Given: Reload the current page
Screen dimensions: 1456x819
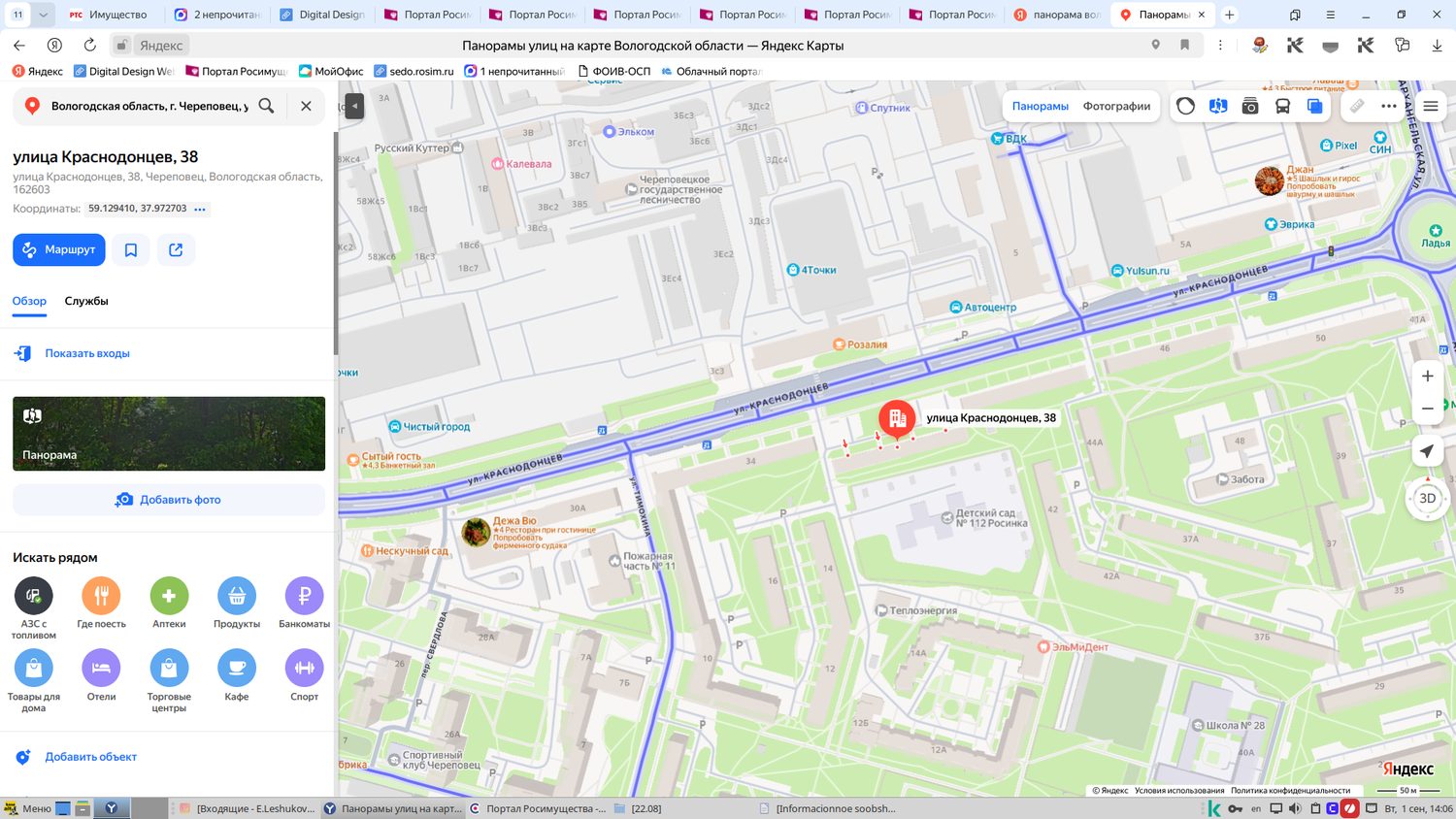Looking at the screenshot, I should 89,46.
